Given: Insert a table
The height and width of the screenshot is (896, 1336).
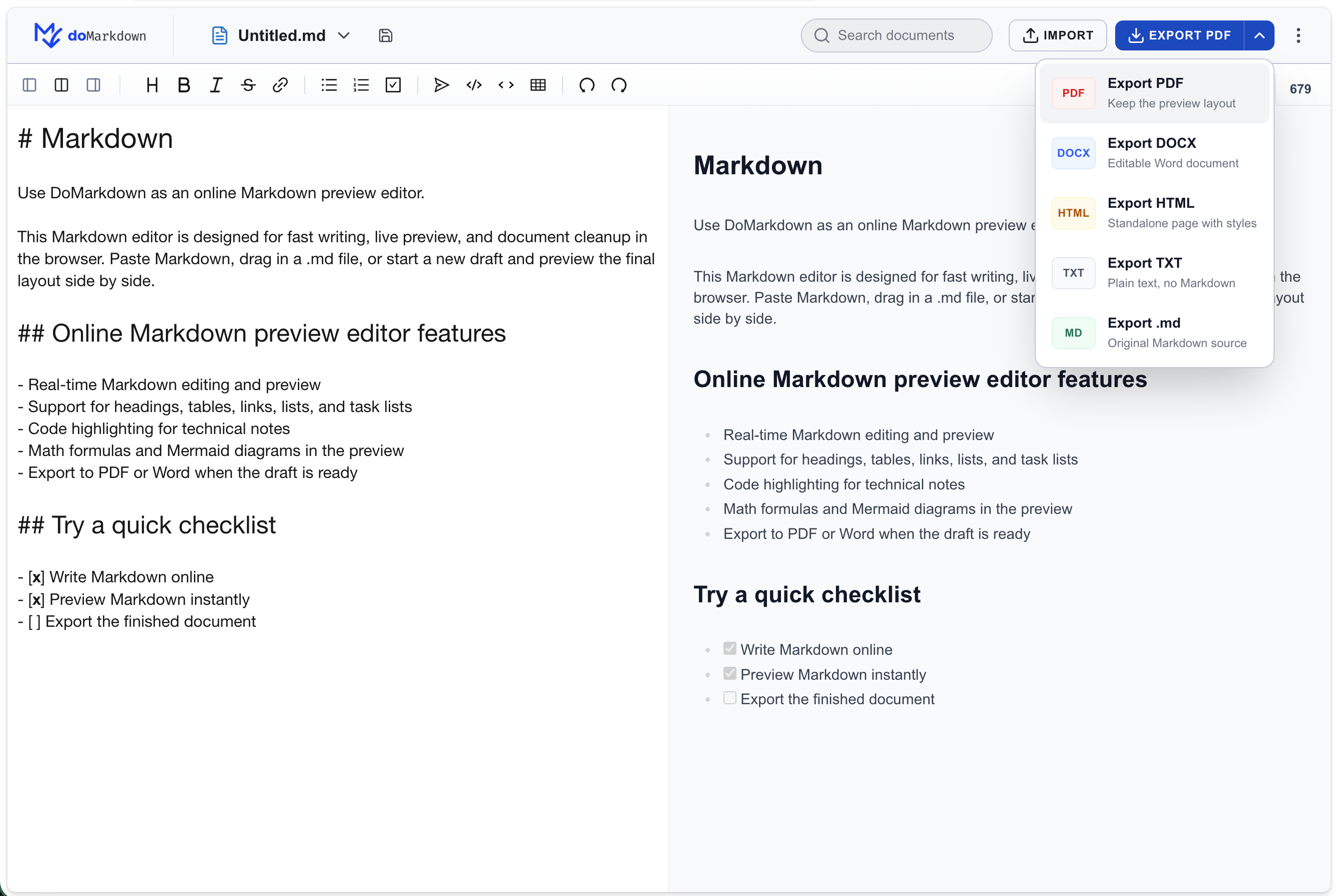Looking at the screenshot, I should pyautogui.click(x=538, y=85).
